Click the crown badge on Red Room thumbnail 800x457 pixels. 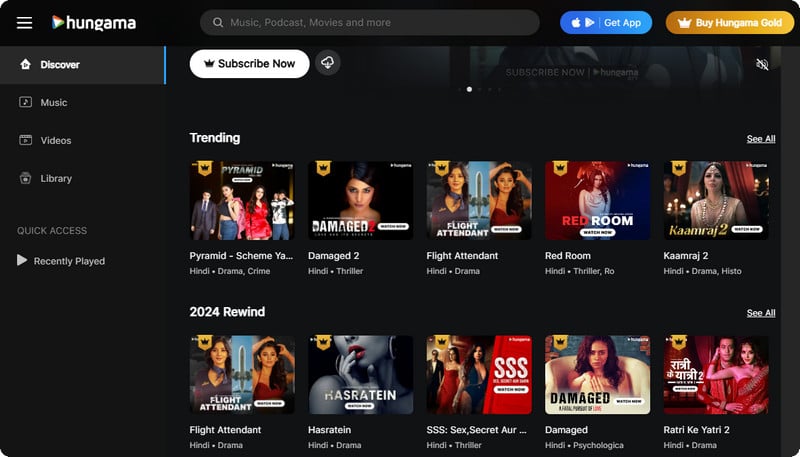click(x=560, y=168)
